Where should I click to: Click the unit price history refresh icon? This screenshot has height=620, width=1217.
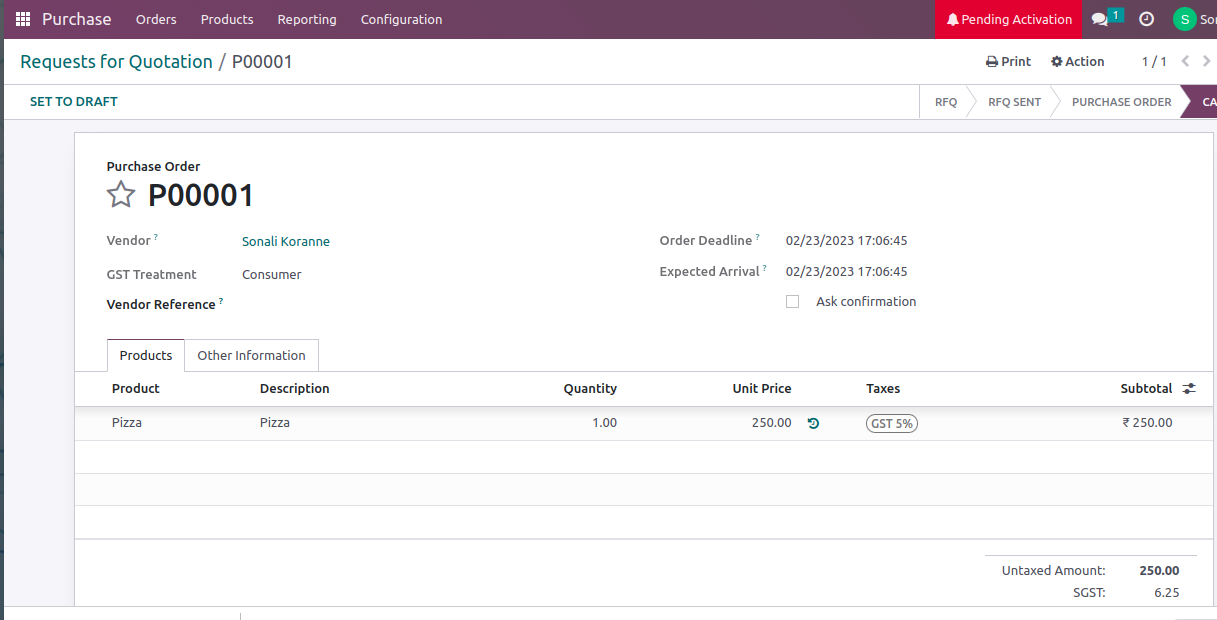[x=813, y=423]
